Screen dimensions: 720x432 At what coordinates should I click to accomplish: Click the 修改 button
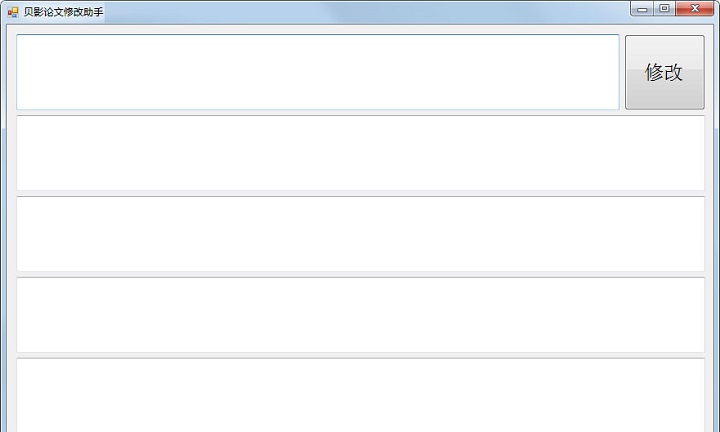(x=664, y=72)
